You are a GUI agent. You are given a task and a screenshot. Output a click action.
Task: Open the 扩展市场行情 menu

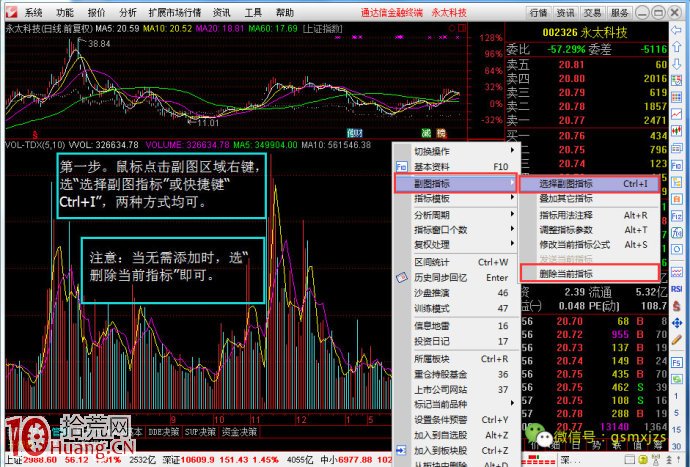[175, 12]
